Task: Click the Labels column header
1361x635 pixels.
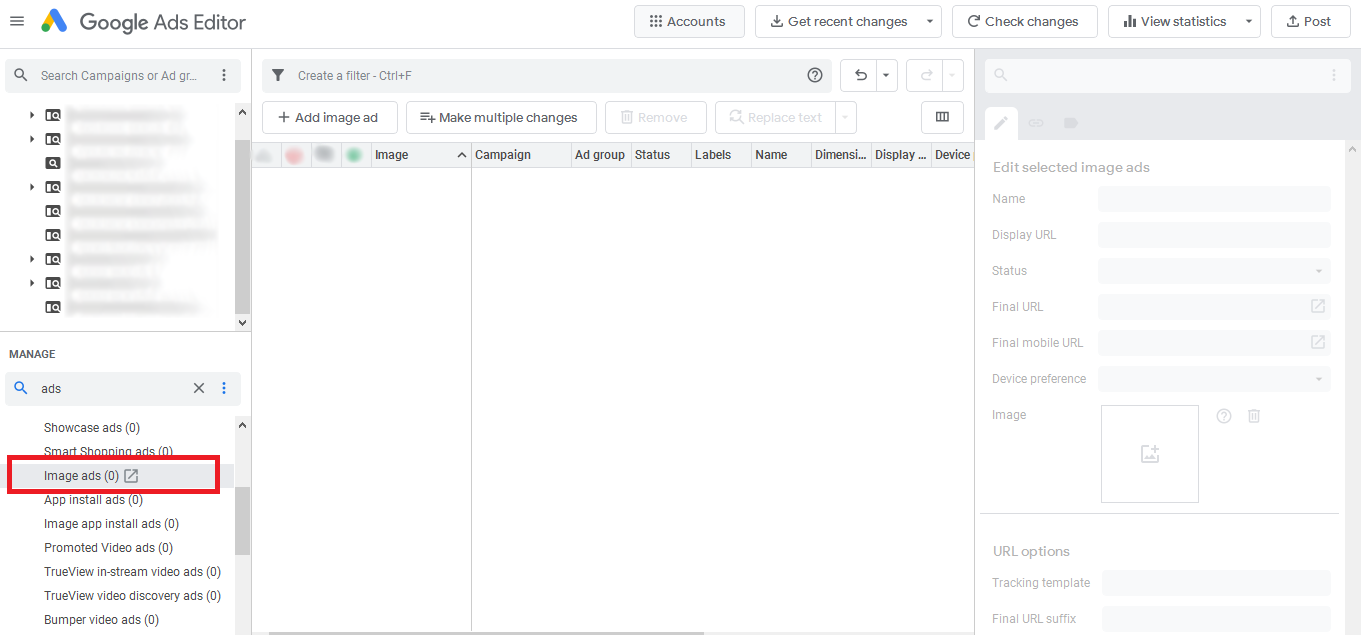Action: pyautogui.click(x=721, y=155)
